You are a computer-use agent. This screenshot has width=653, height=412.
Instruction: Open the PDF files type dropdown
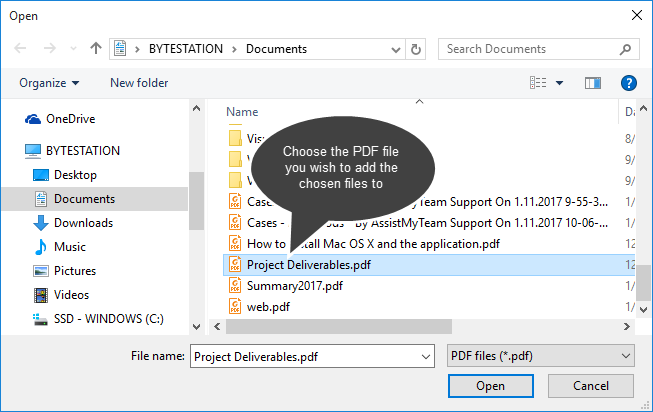point(538,355)
